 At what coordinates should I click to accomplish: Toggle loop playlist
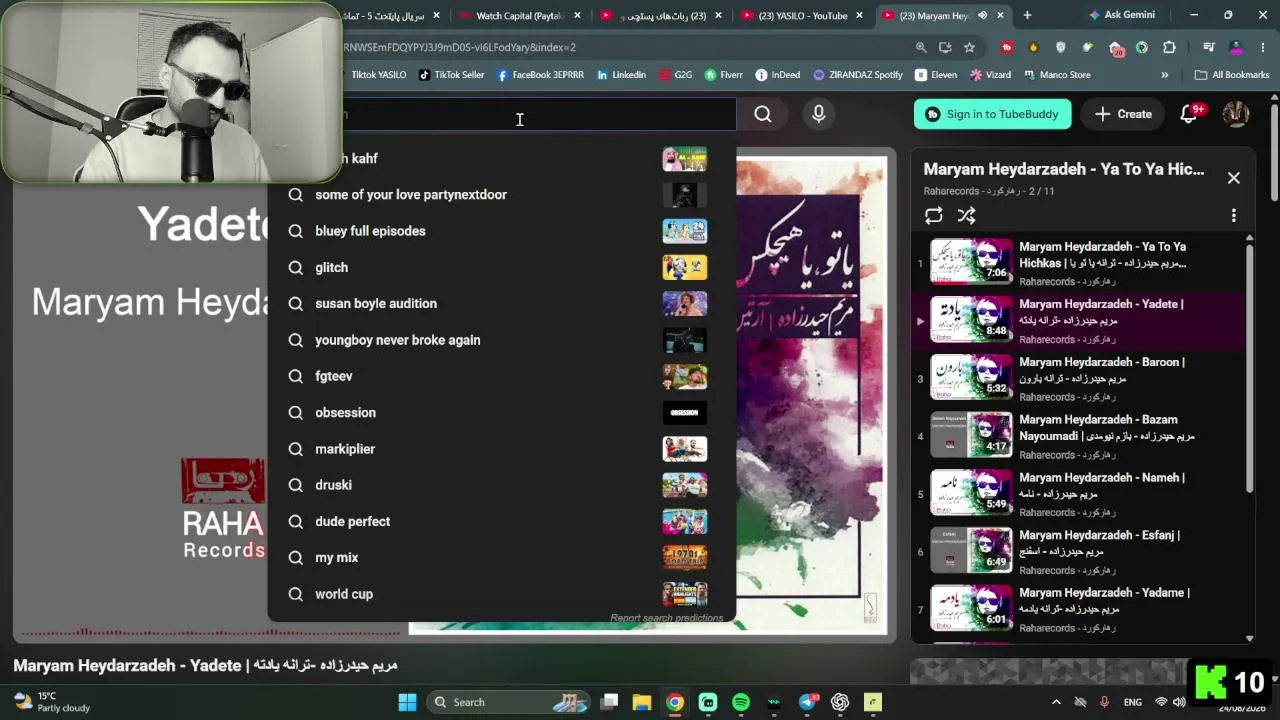coord(934,215)
